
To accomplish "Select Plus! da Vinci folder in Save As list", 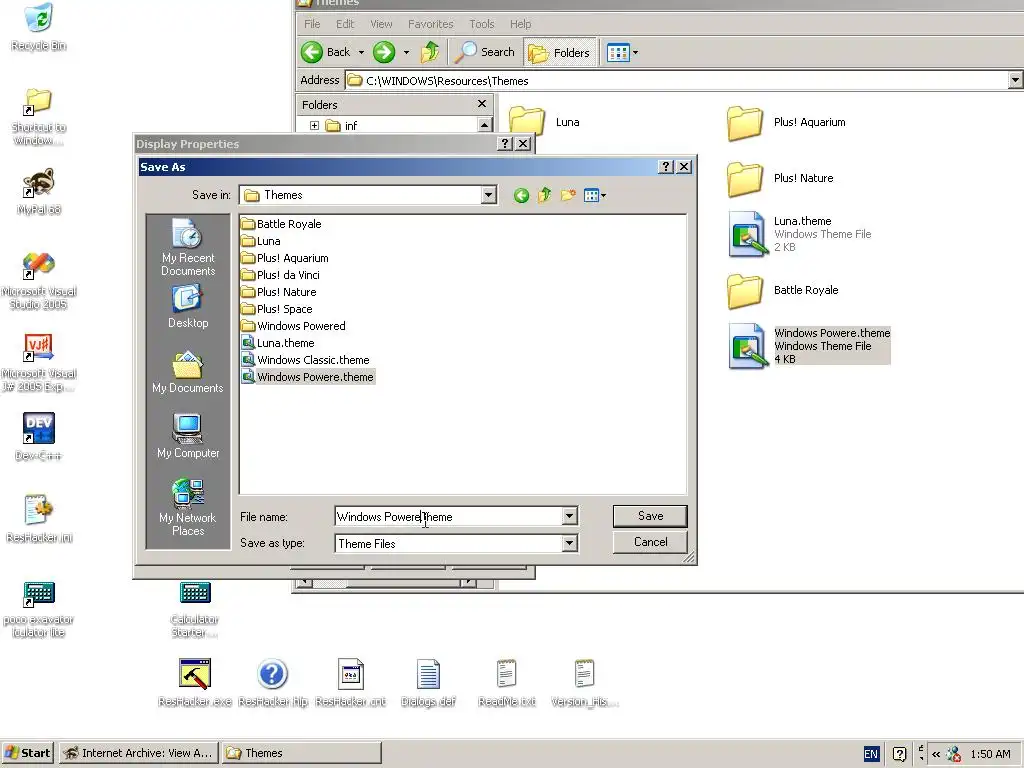I will [x=281, y=275].
